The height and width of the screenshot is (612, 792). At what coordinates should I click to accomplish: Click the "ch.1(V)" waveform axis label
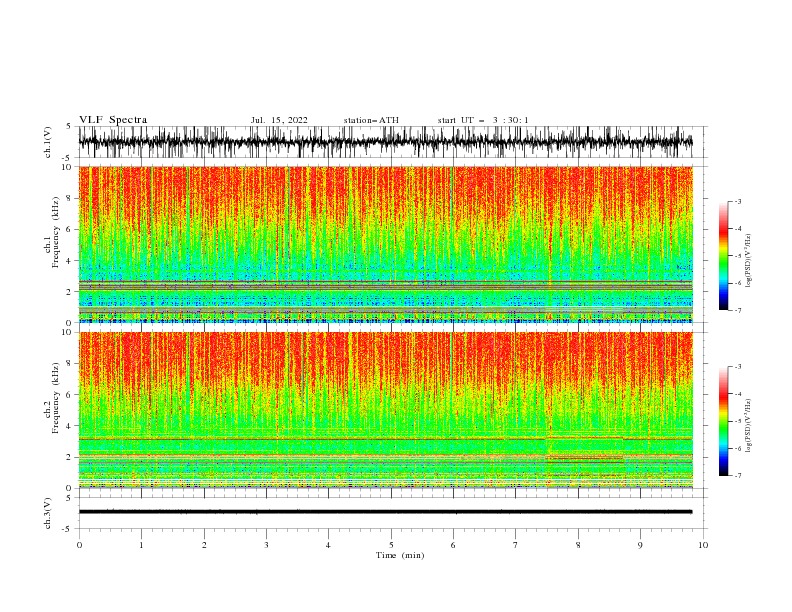click(x=48, y=142)
